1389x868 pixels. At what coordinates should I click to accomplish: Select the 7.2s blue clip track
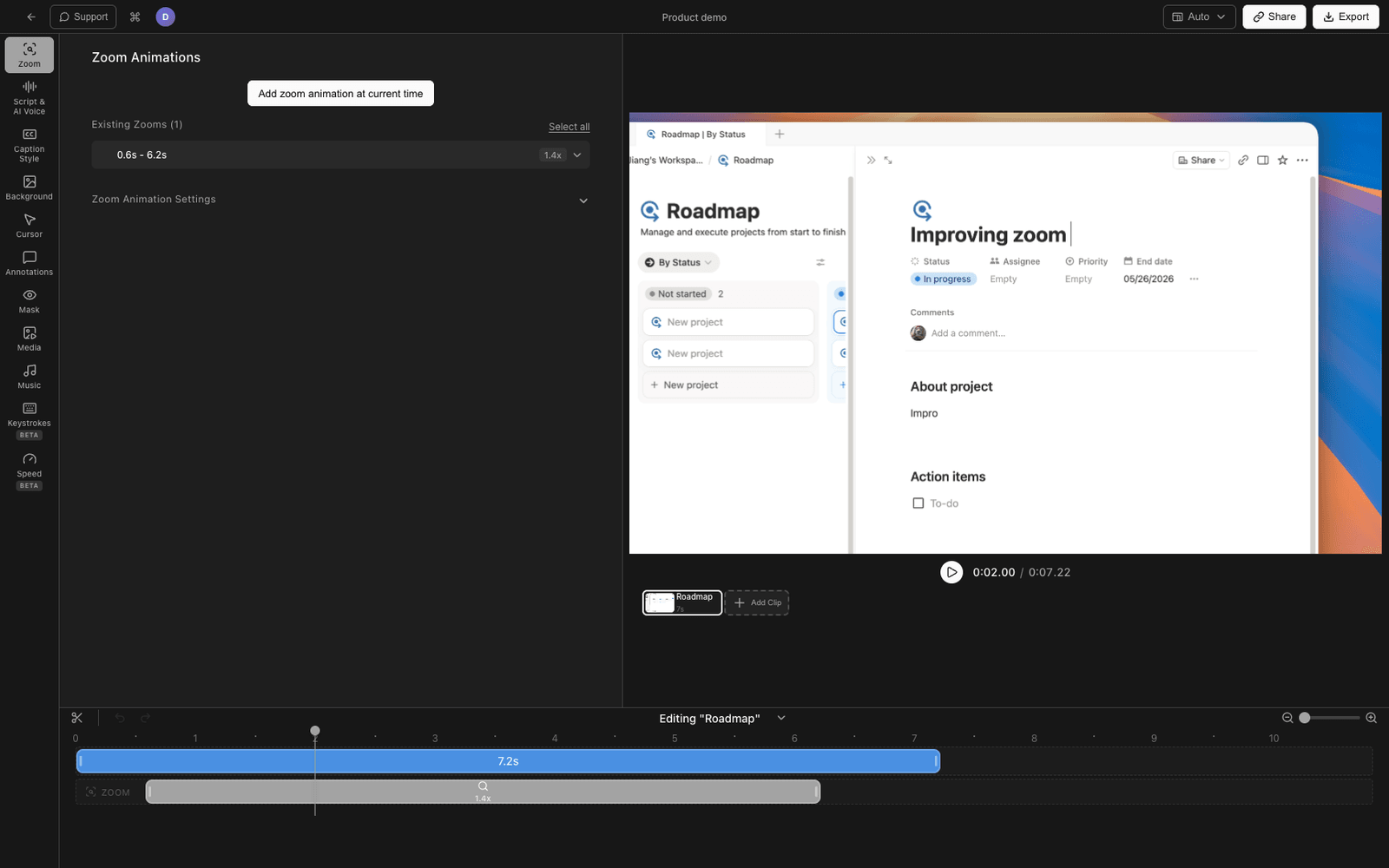(508, 761)
